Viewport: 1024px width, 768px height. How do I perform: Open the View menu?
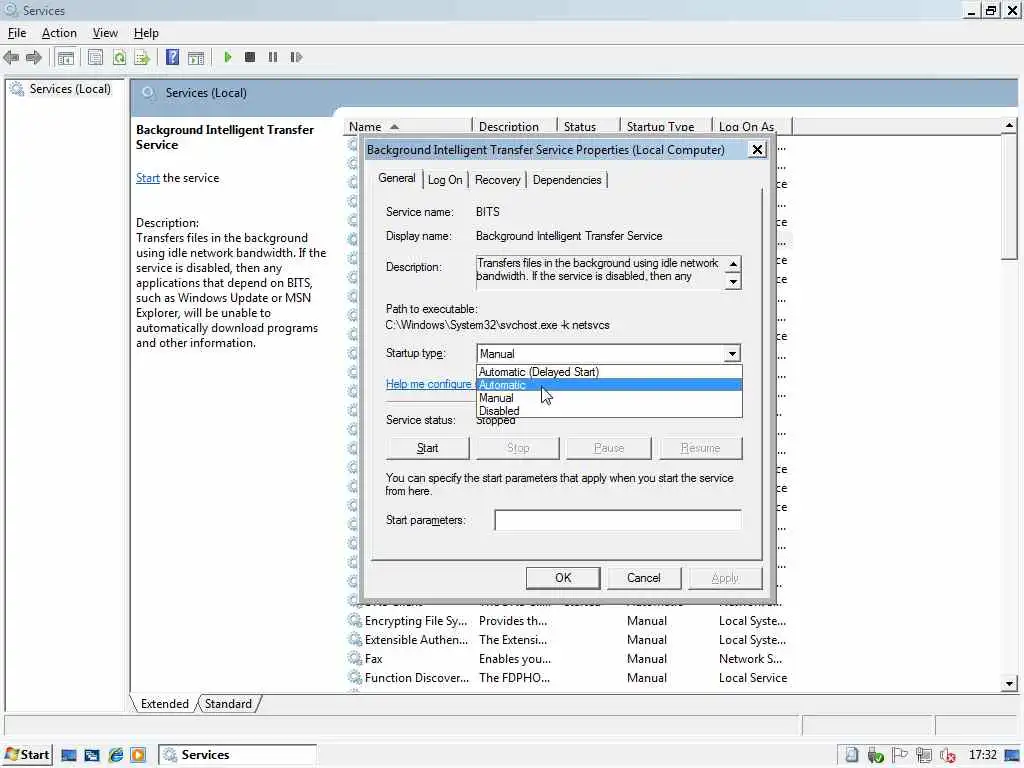click(104, 33)
